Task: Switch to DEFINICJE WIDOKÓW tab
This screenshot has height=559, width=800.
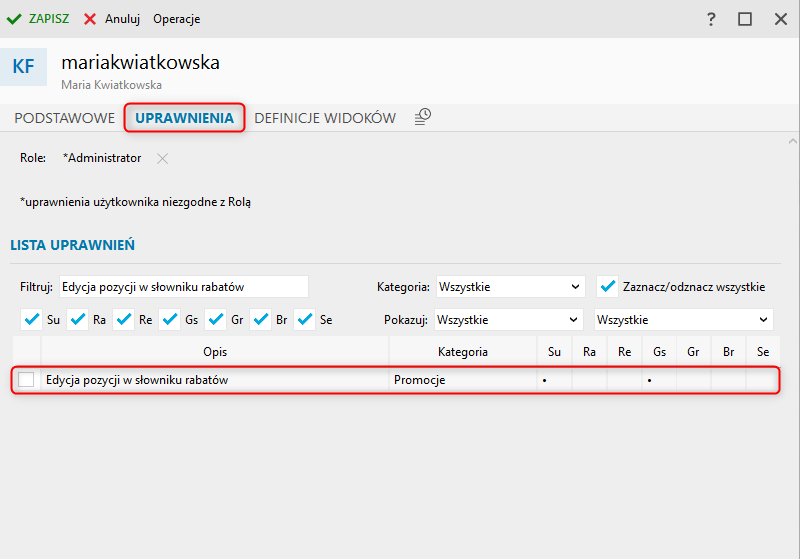Action: tap(325, 118)
